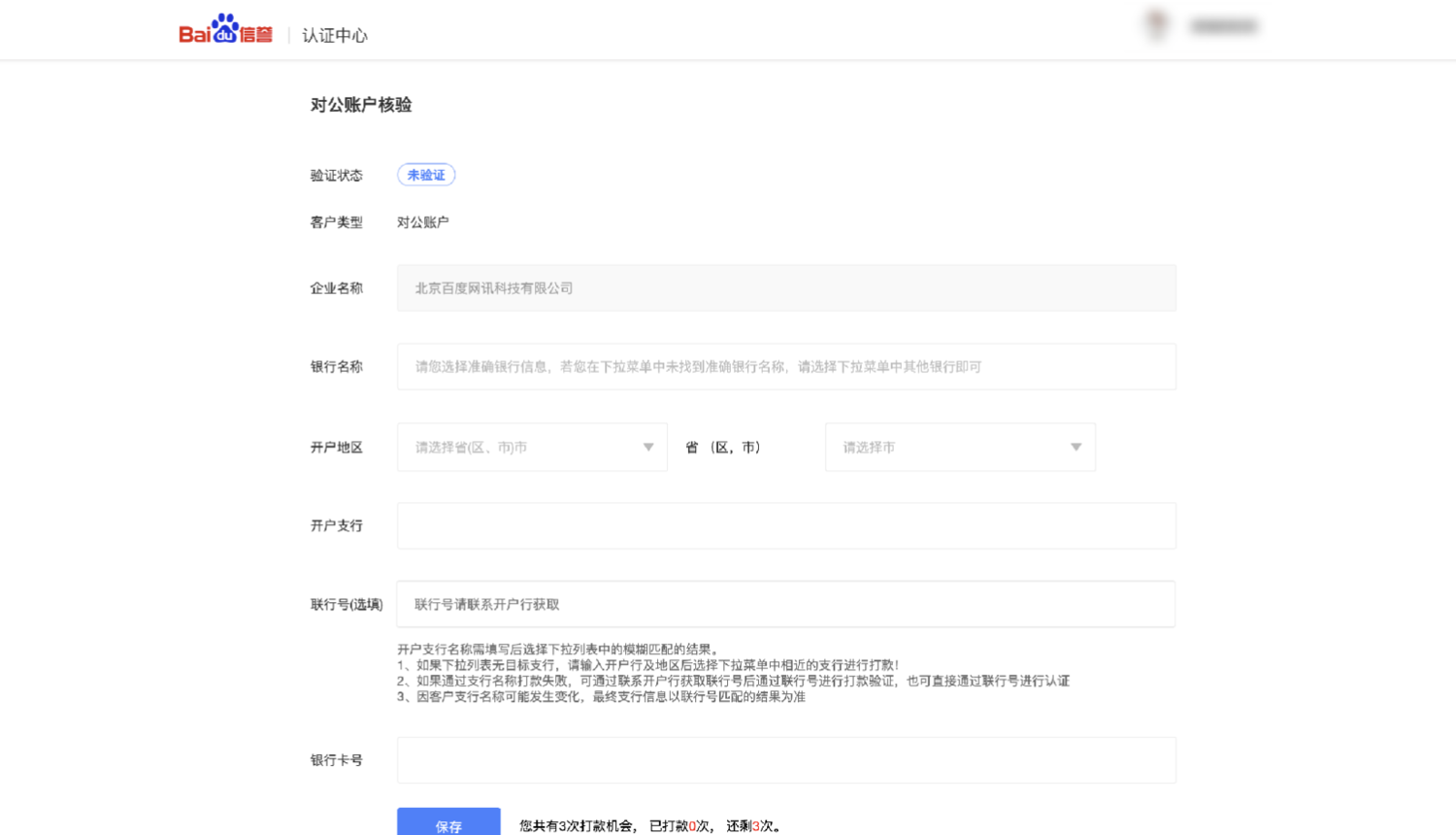Click the 验证状态 label
The width and height of the screenshot is (1456, 835).
[336, 176]
